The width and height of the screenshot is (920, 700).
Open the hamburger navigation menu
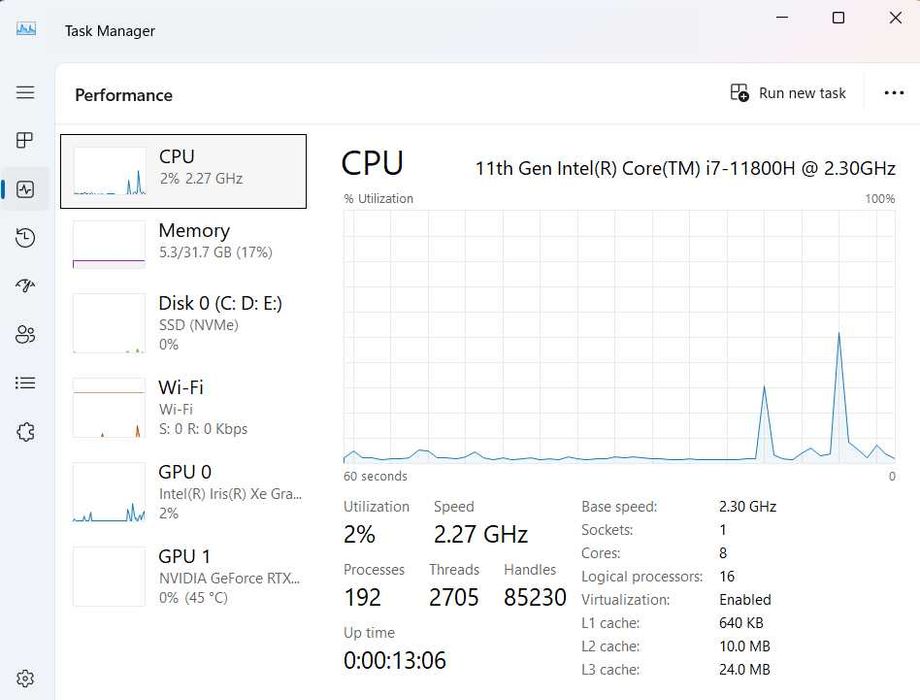pyautogui.click(x=25, y=92)
